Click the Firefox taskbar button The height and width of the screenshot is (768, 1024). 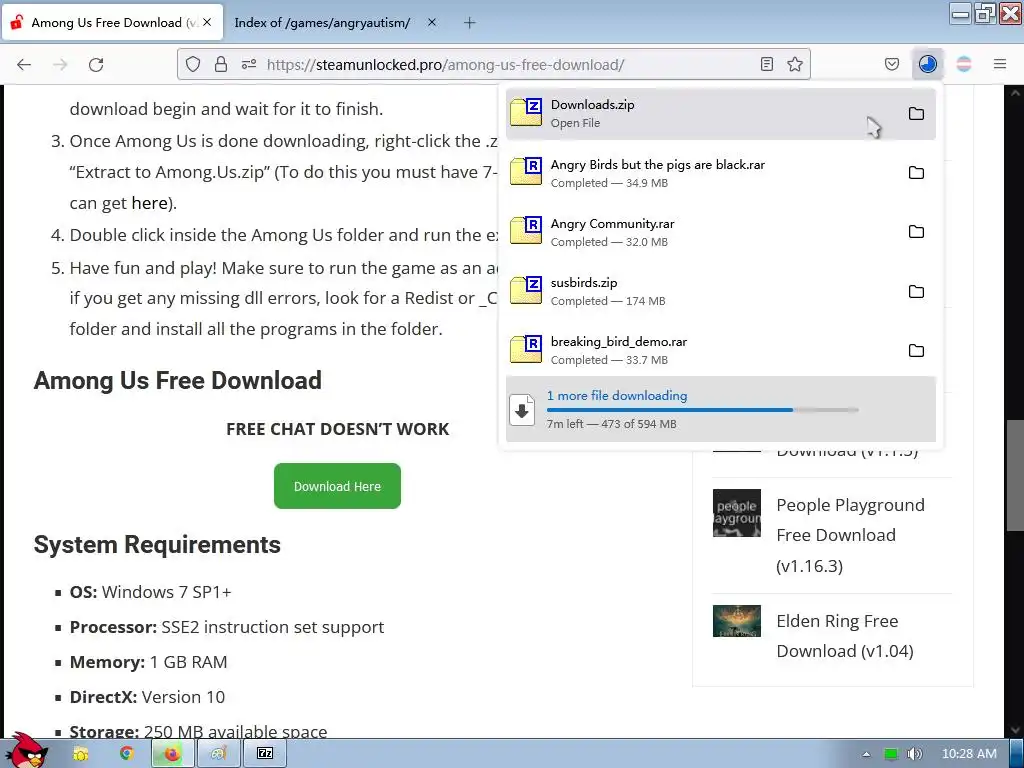point(172,754)
